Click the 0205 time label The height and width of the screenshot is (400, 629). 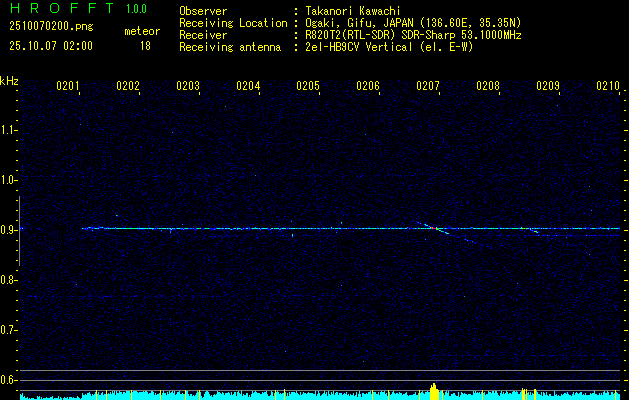point(308,86)
